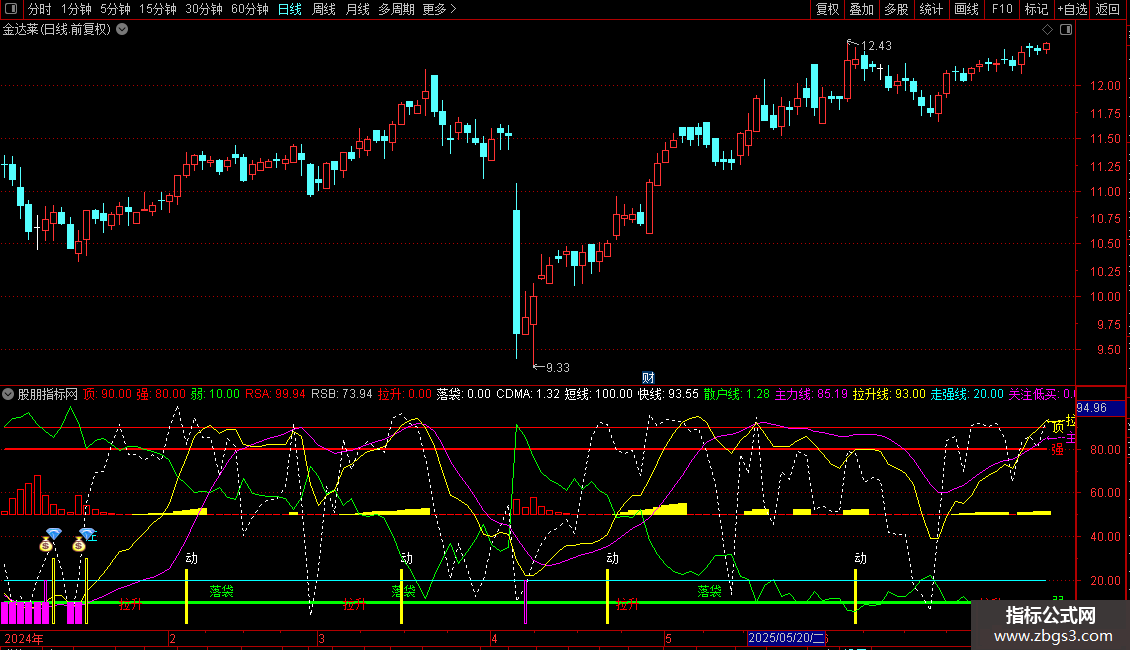The width and height of the screenshot is (1130, 650).
Task: Open the 多周期 multi-period view
Action: click(x=396, y=9)
